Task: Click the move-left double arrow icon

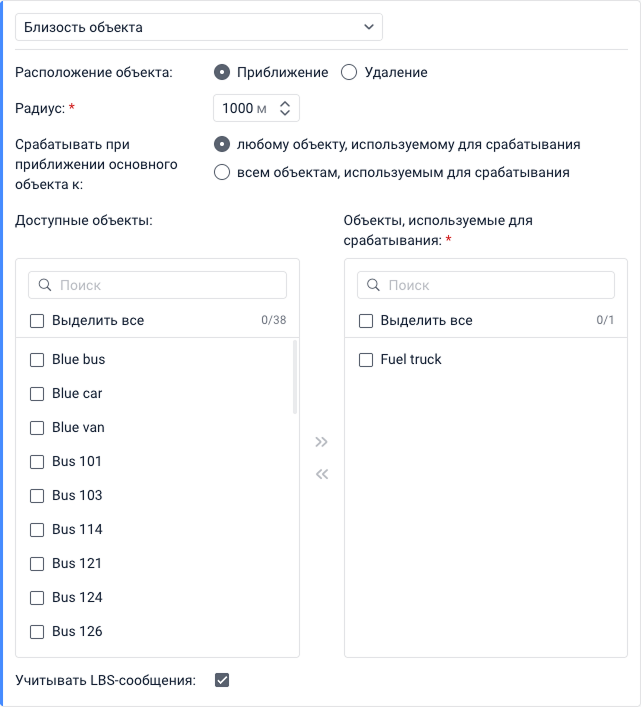Action: [x=321, y=475]
